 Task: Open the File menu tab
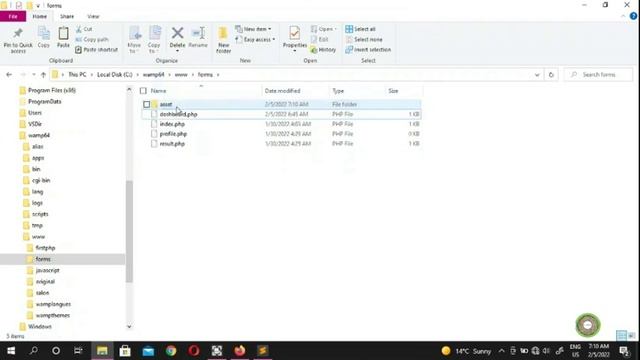pyautogui.click(x=13, y=16)
